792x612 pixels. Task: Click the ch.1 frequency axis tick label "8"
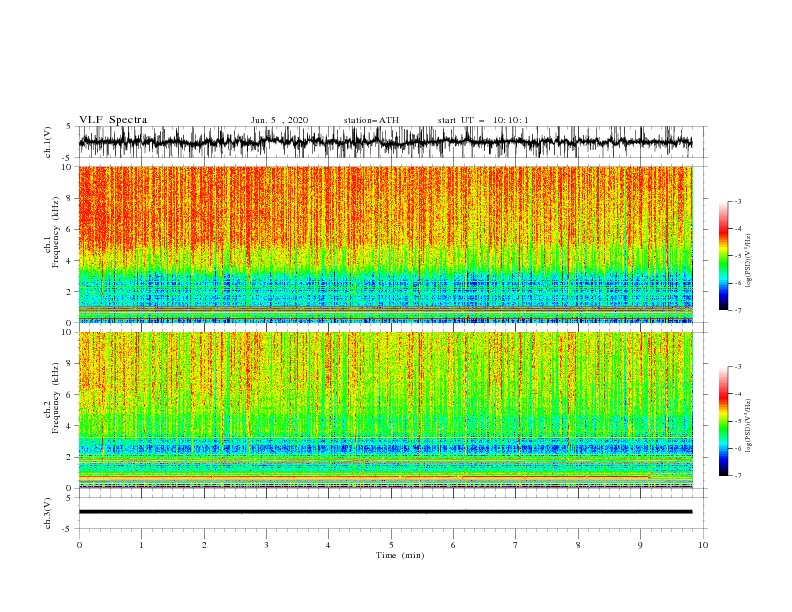(x=70, y=198)
